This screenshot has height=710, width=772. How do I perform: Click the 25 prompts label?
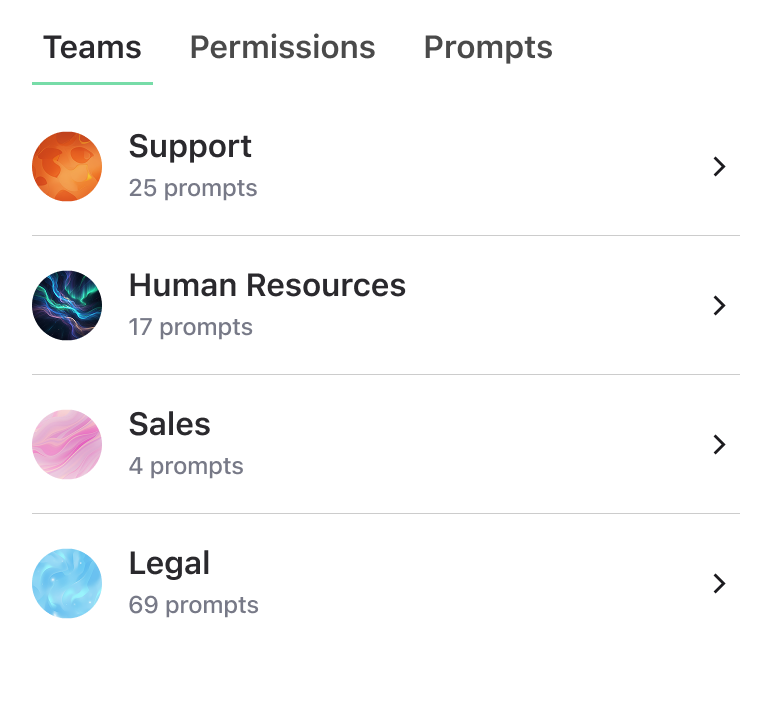click(x=193, y=188)
